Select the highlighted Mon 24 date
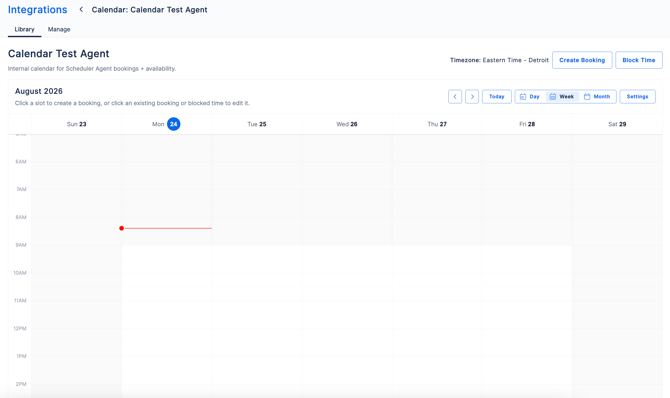This screenshot has width=670, height=398. pyautogui.click(x=173, y=124)
